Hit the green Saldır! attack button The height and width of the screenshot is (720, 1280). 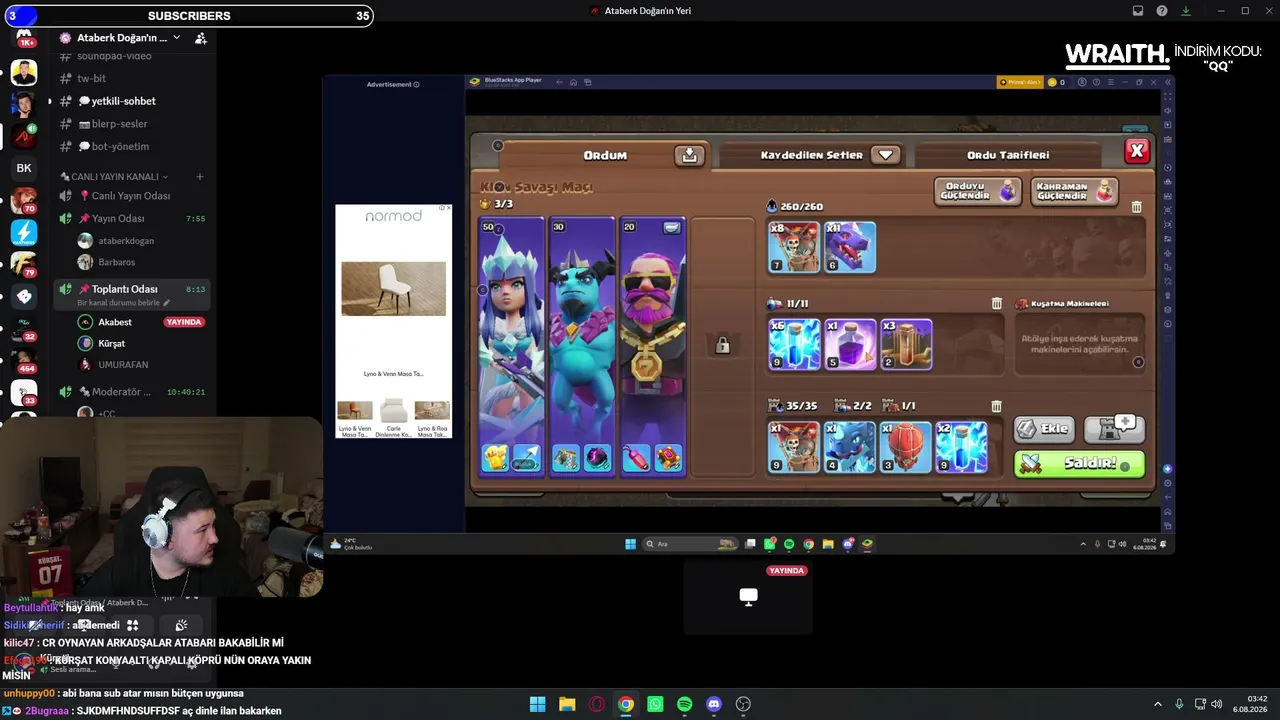(x=1079, y=464)
